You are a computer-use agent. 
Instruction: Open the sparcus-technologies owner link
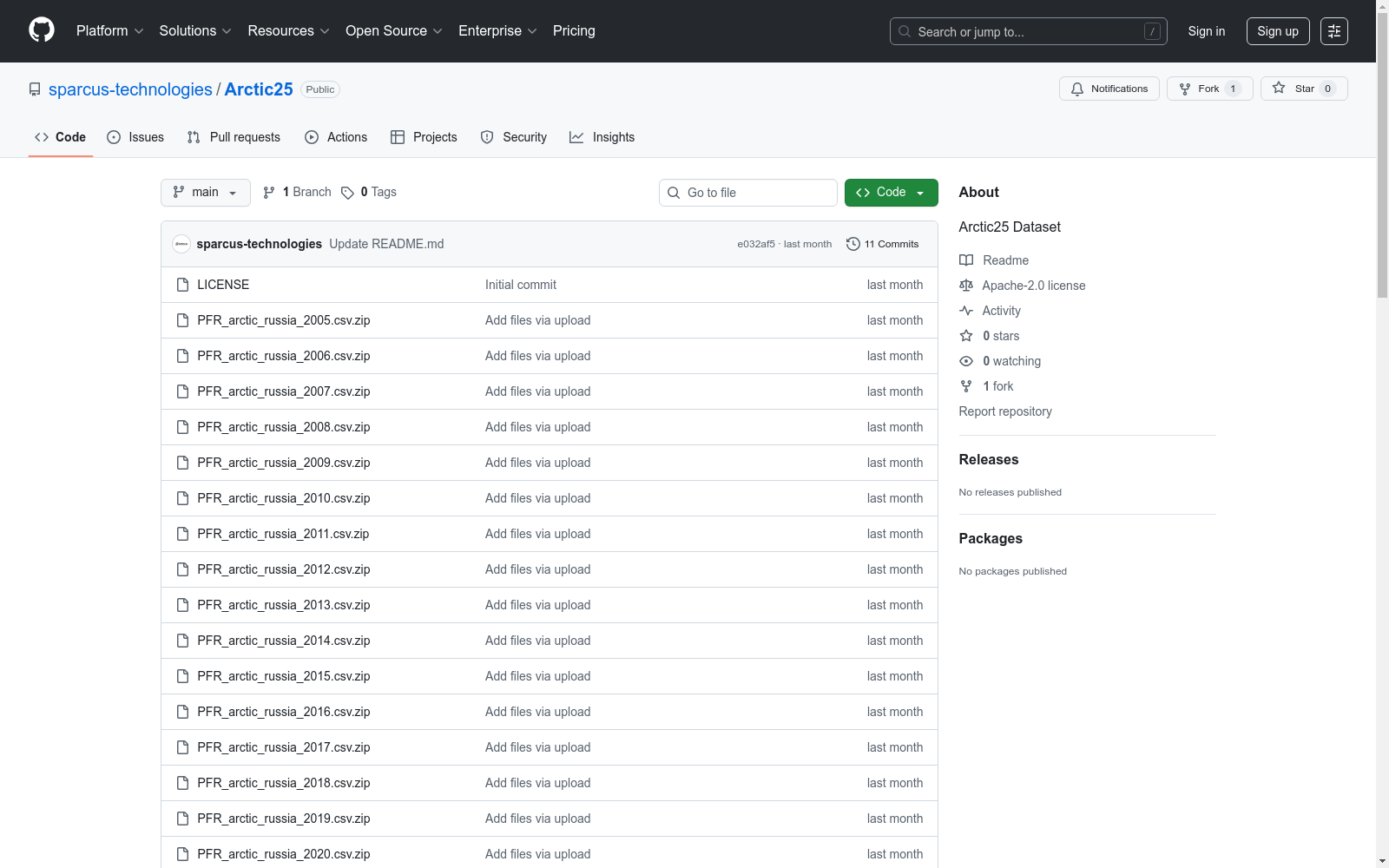pyautogui.click(x=130, y=89)
